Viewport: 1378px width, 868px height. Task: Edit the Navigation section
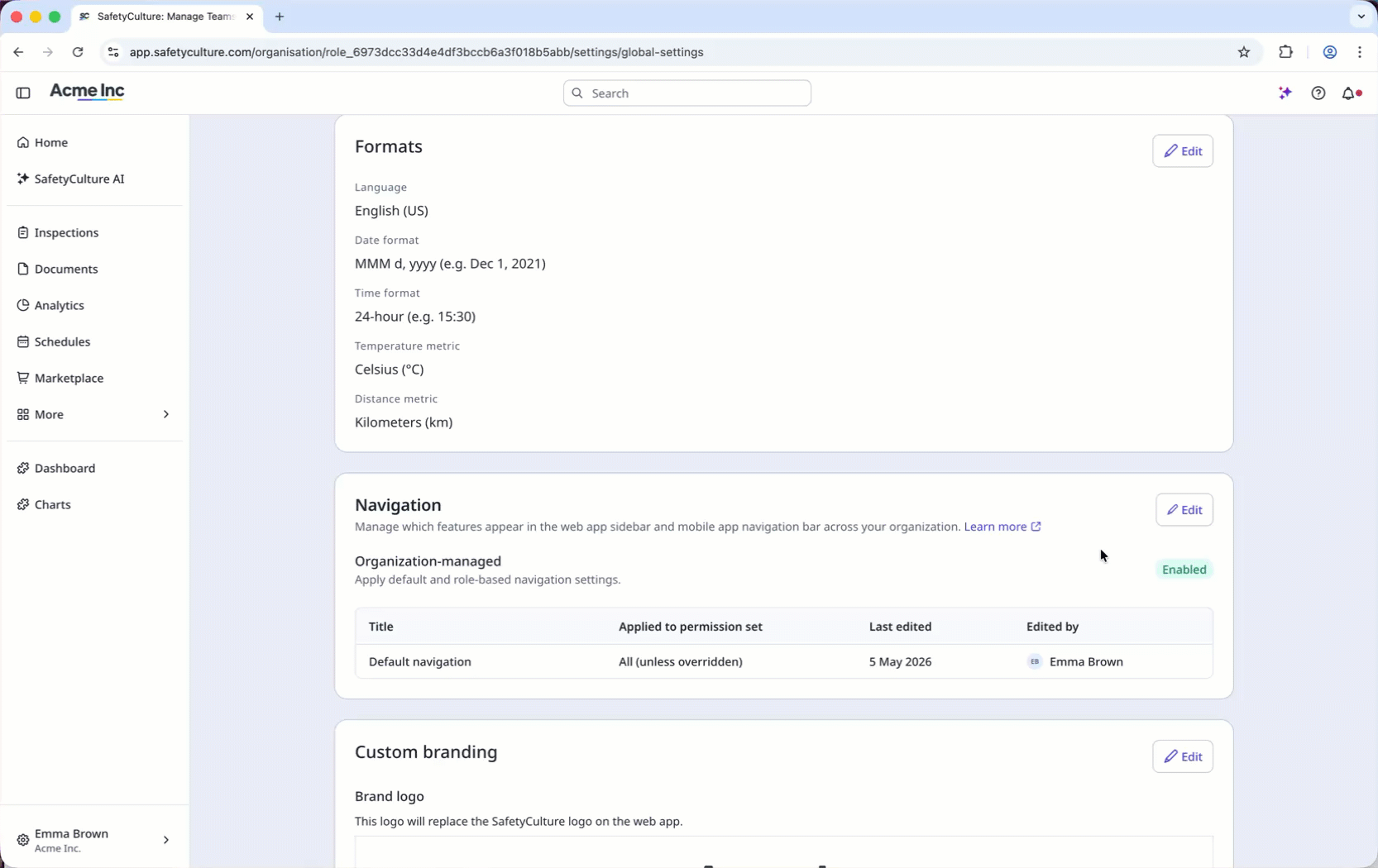pyautogui.click(x=1184, y=510)
